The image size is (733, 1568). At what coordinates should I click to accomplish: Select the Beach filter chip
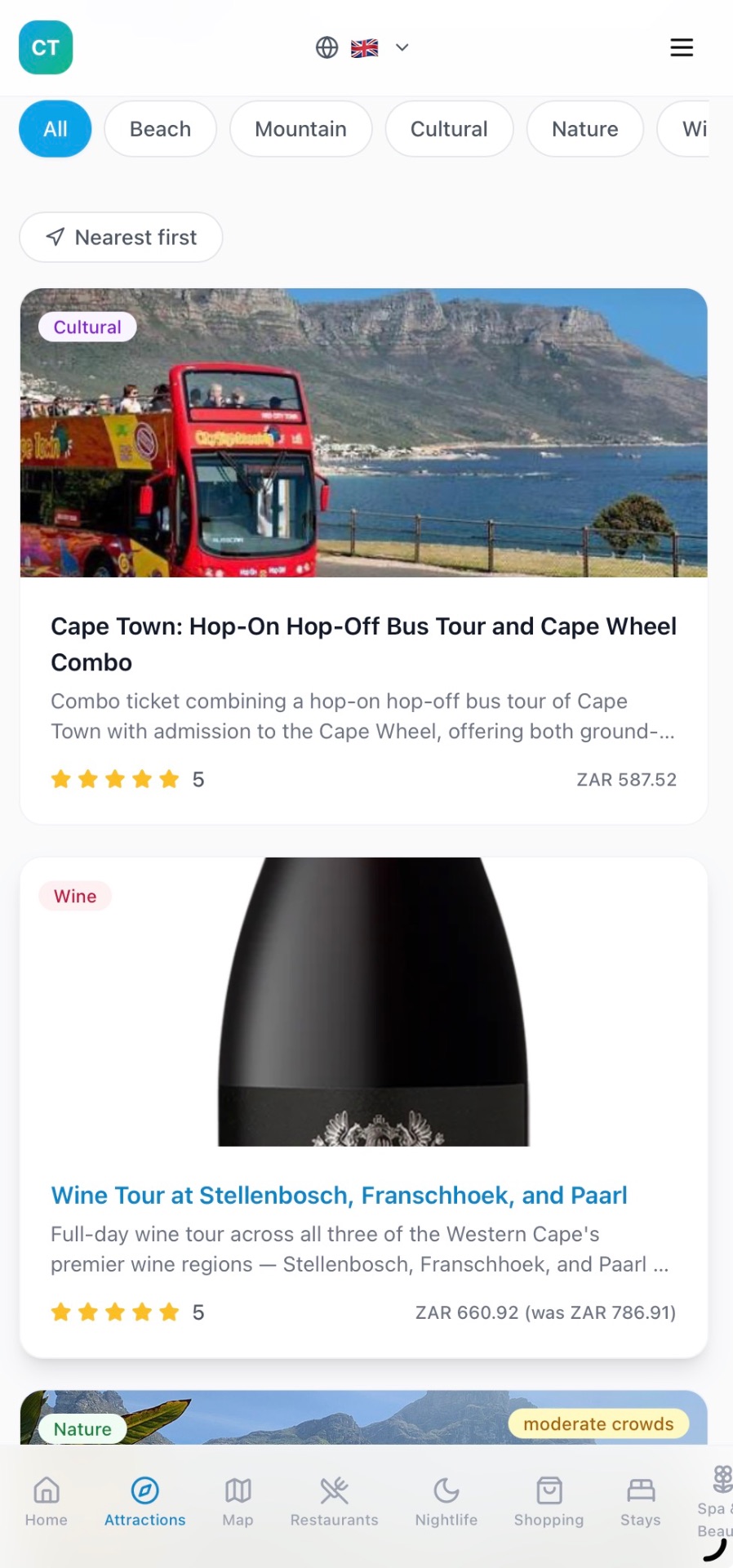160,129
